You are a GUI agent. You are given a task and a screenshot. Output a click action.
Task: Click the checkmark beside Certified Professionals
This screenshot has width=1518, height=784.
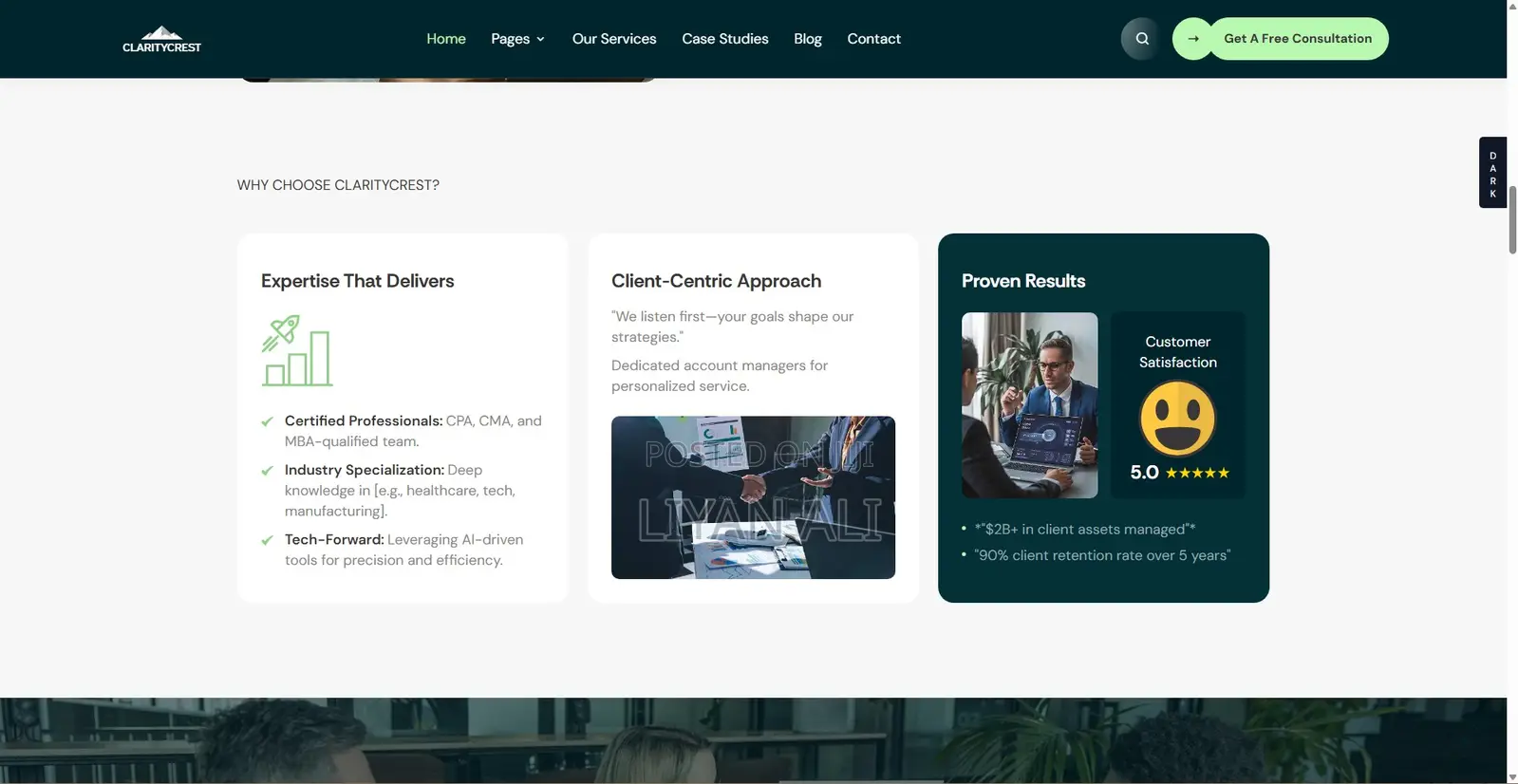click(x=267, y=421)
